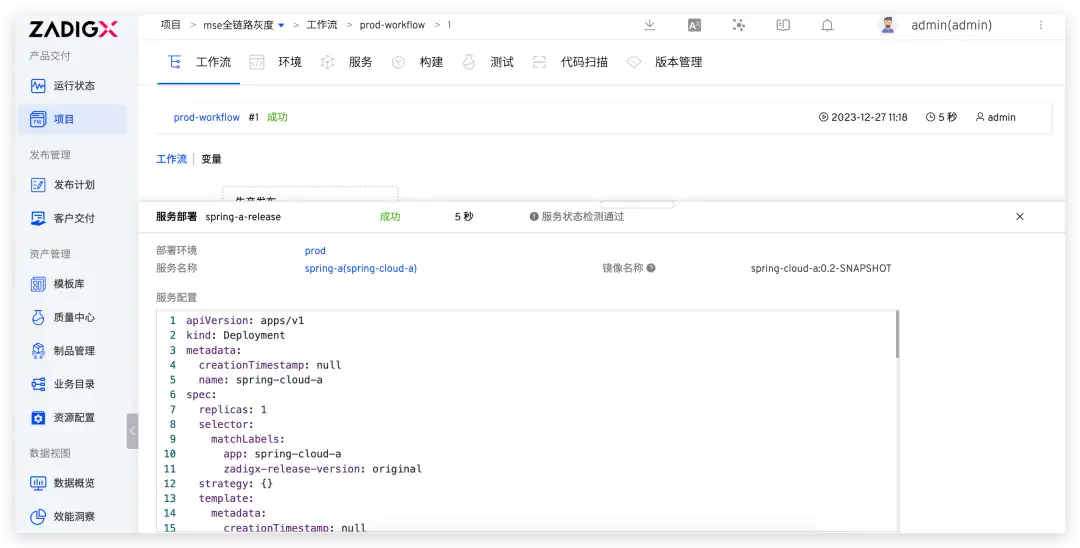Click the 效能洞察 pie chart icon
1080x548 pixels.
click(38, 516)
